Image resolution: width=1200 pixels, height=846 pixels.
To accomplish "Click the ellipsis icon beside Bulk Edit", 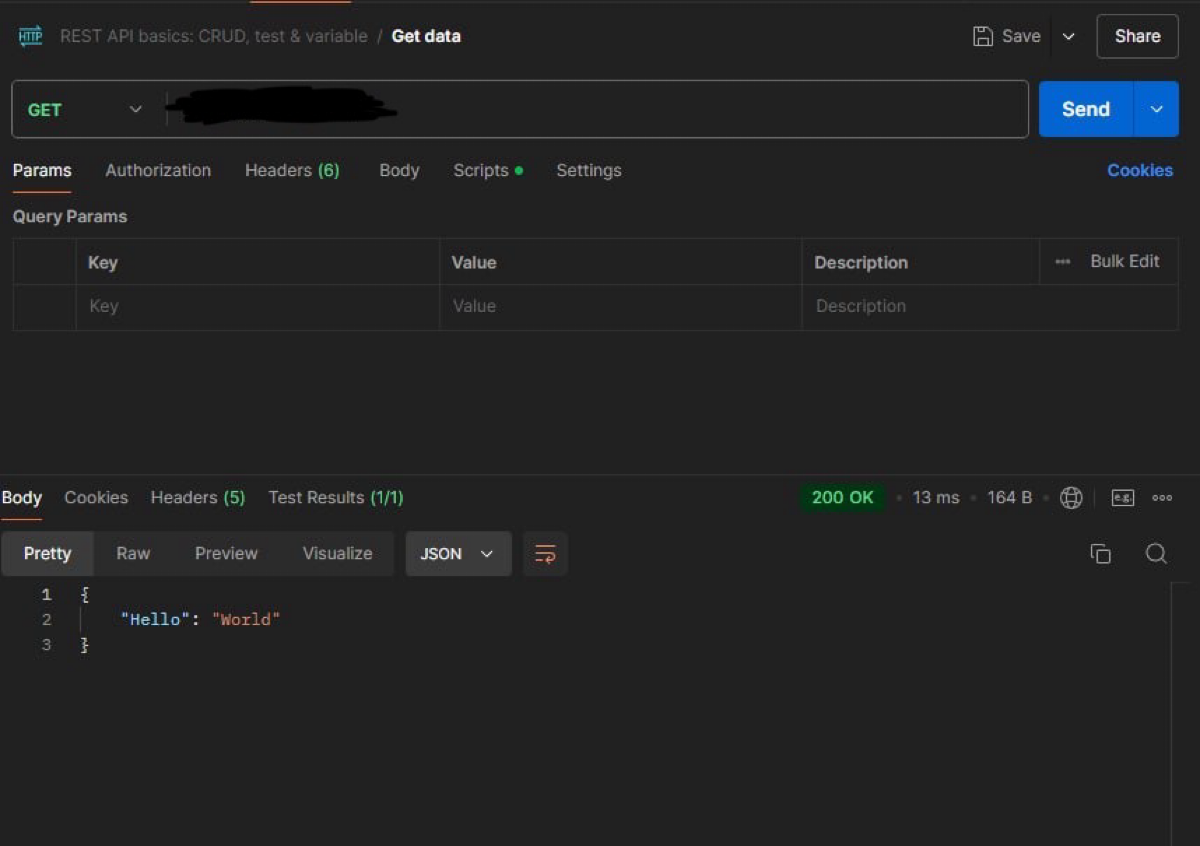I will [1061, 261].
